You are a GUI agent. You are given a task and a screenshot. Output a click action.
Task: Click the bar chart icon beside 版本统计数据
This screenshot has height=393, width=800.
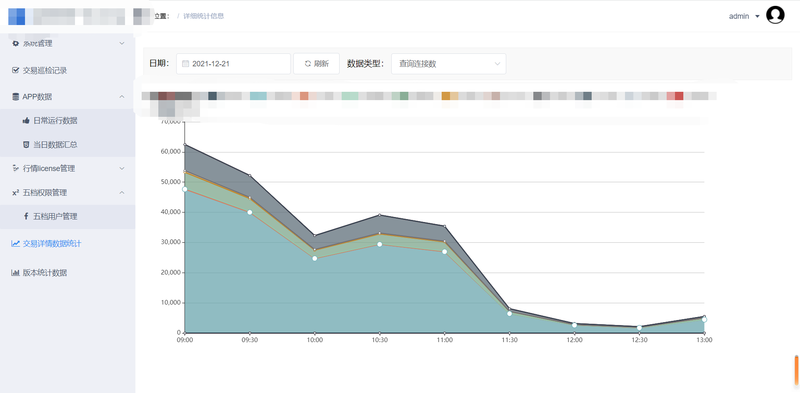15,273
